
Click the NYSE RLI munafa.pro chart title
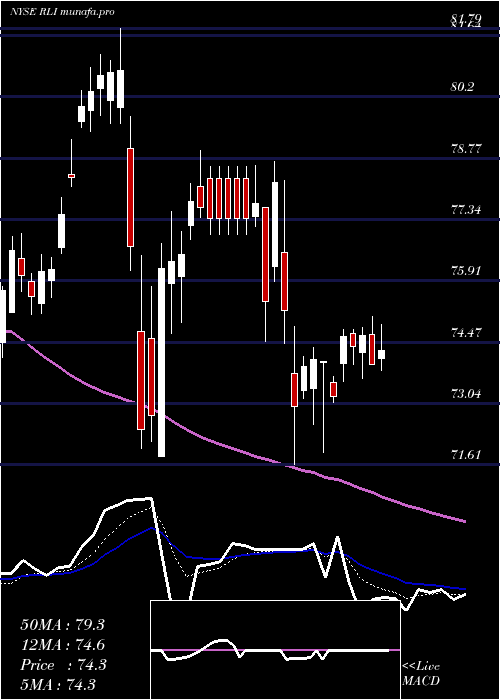pos(62,11)
